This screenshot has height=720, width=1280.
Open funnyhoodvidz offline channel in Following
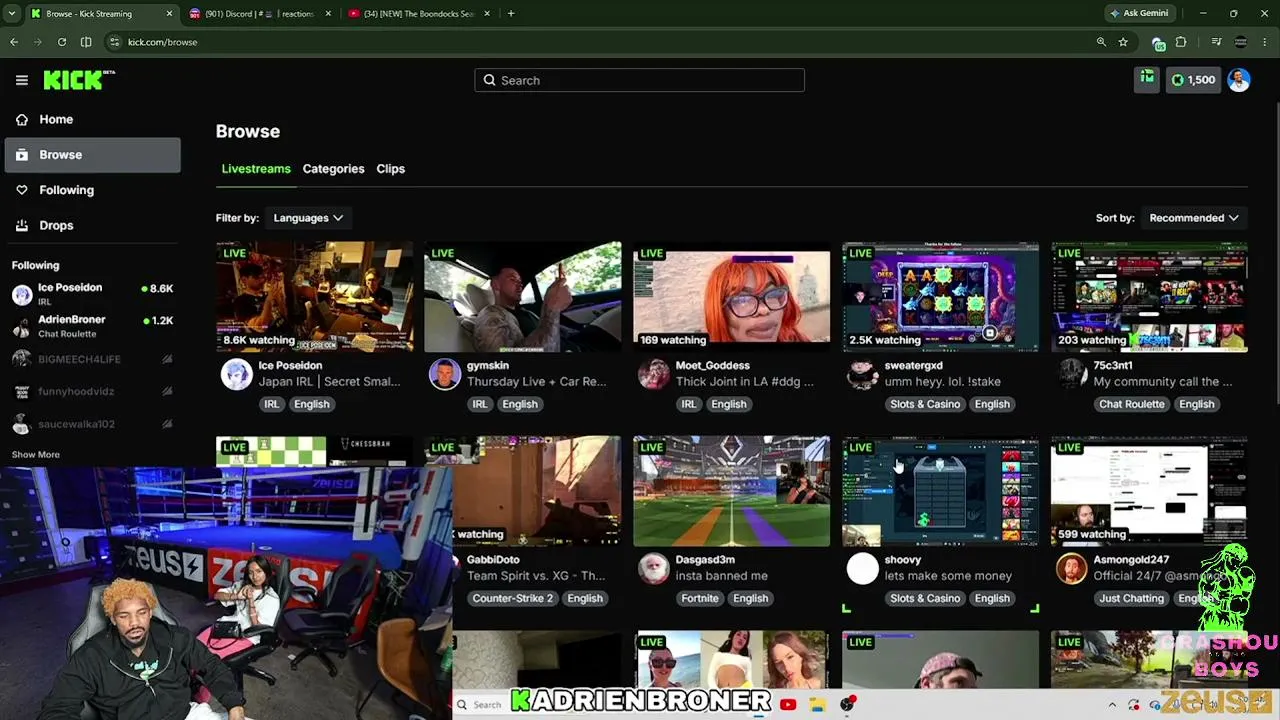(x=92, y=391)
